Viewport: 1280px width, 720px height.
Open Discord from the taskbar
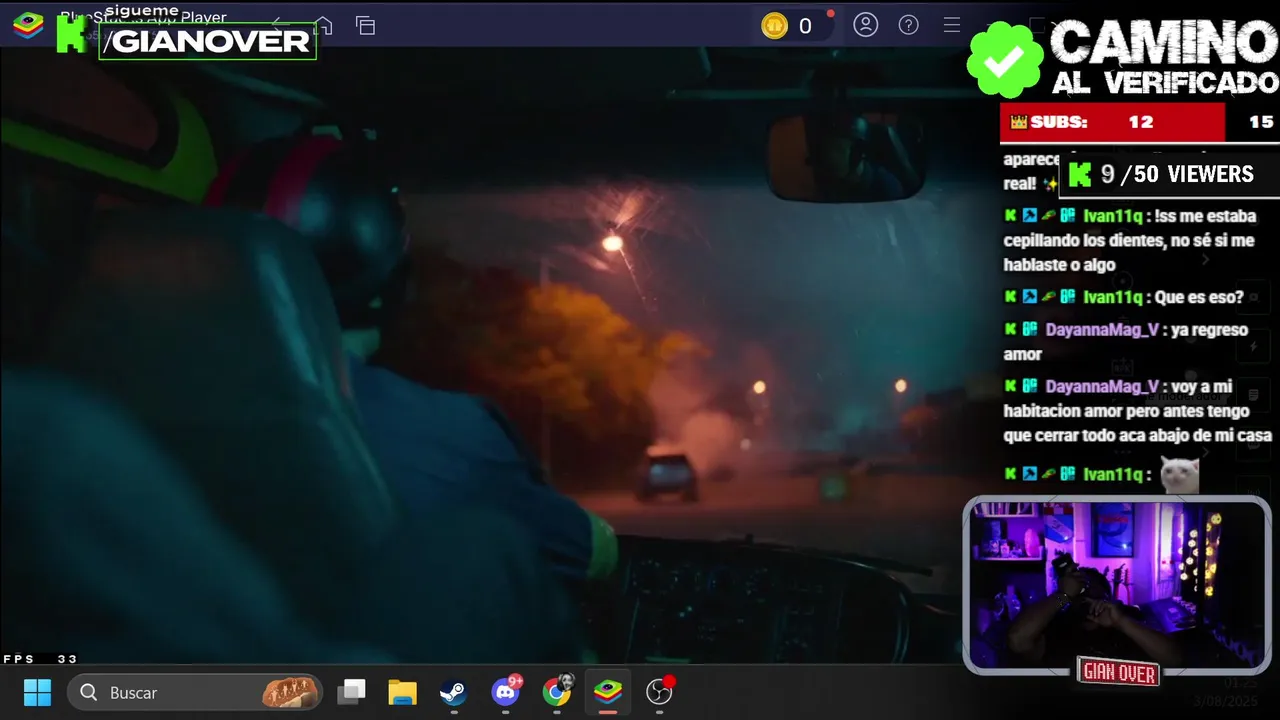506,691
